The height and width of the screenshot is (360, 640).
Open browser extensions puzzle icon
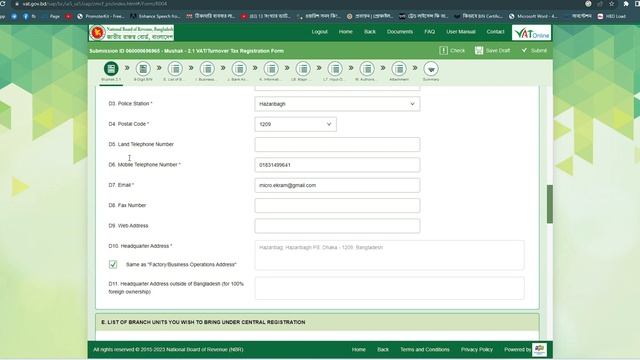click(626, 4)
